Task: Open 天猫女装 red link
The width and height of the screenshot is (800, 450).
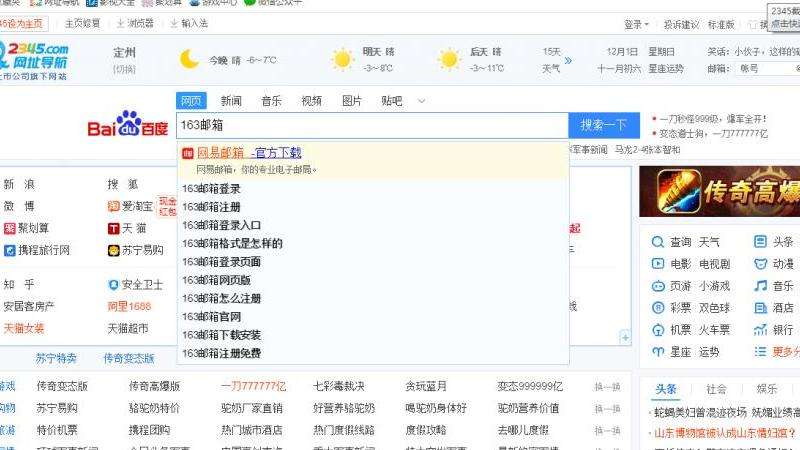Action: [24, 329]
